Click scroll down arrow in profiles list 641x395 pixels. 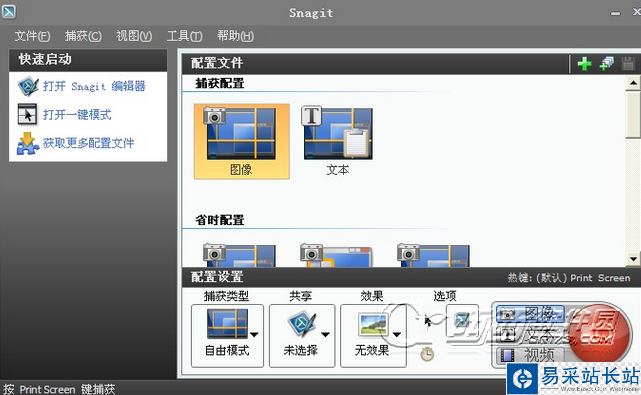(633, 259)
